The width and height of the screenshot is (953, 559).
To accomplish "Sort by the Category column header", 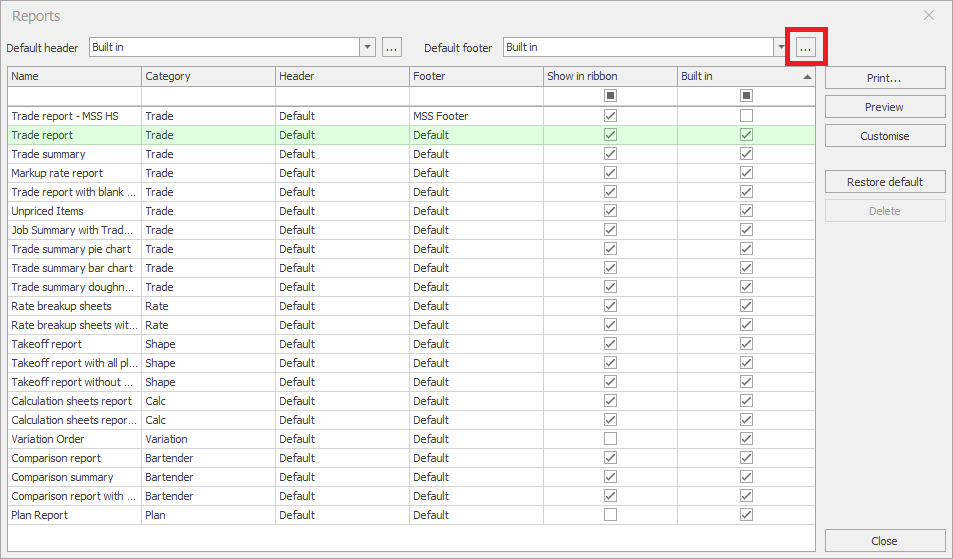I will point(208,76).
